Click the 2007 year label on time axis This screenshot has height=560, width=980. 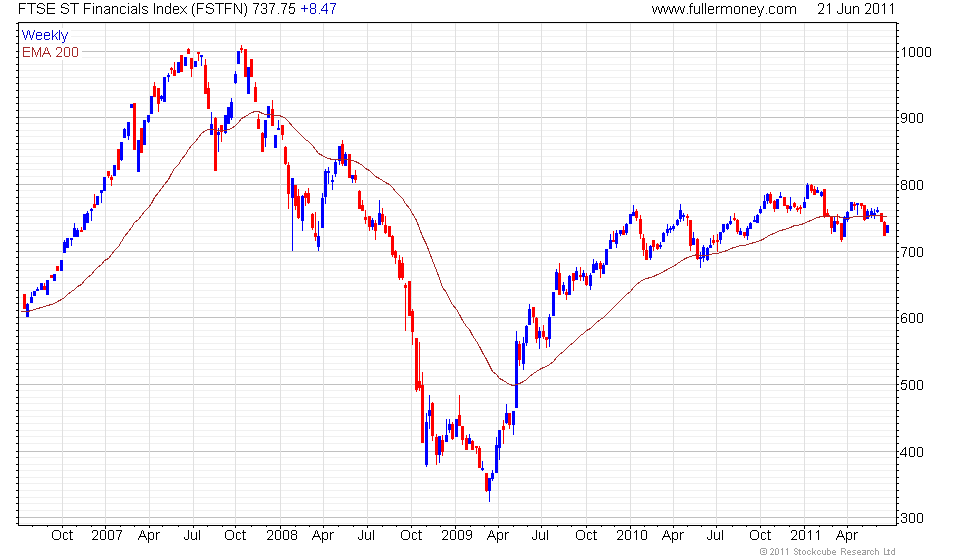coord(107,536)
